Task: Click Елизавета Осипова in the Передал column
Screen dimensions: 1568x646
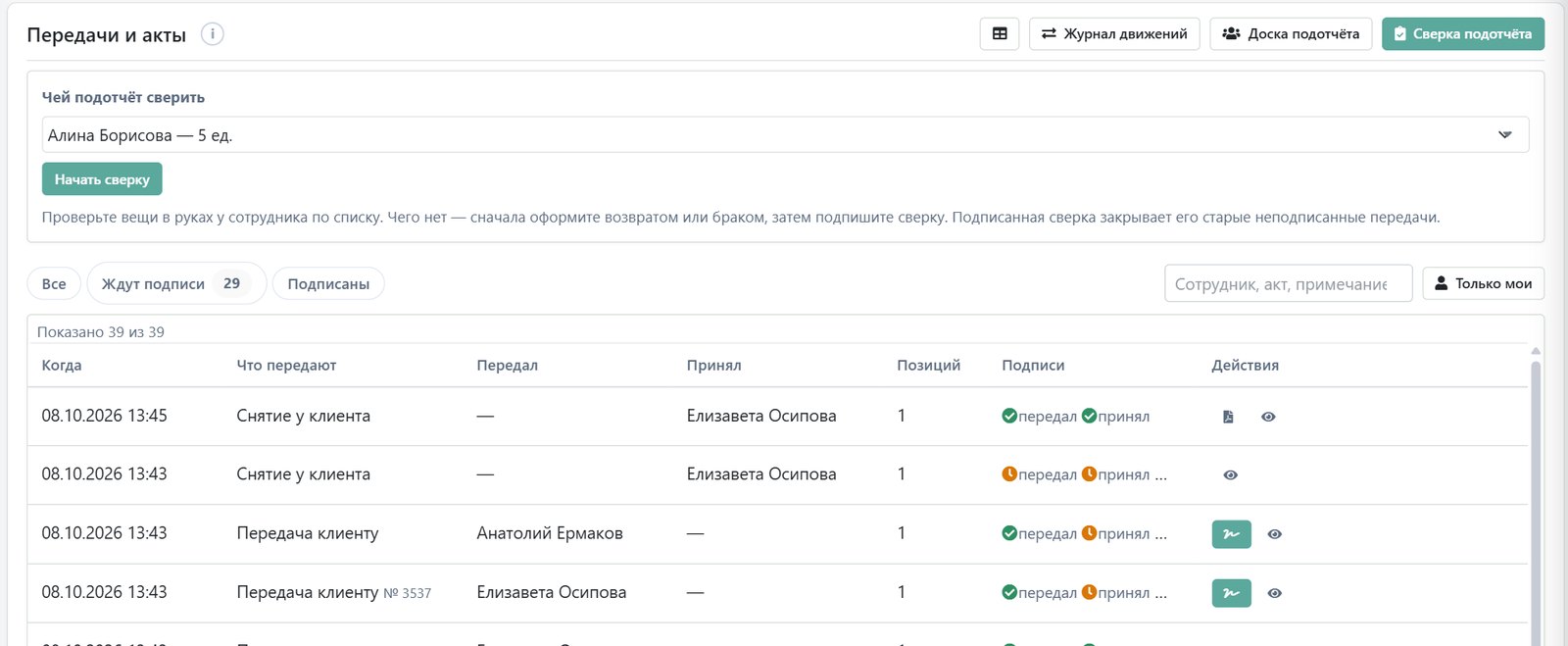Action: click(552, 592)
